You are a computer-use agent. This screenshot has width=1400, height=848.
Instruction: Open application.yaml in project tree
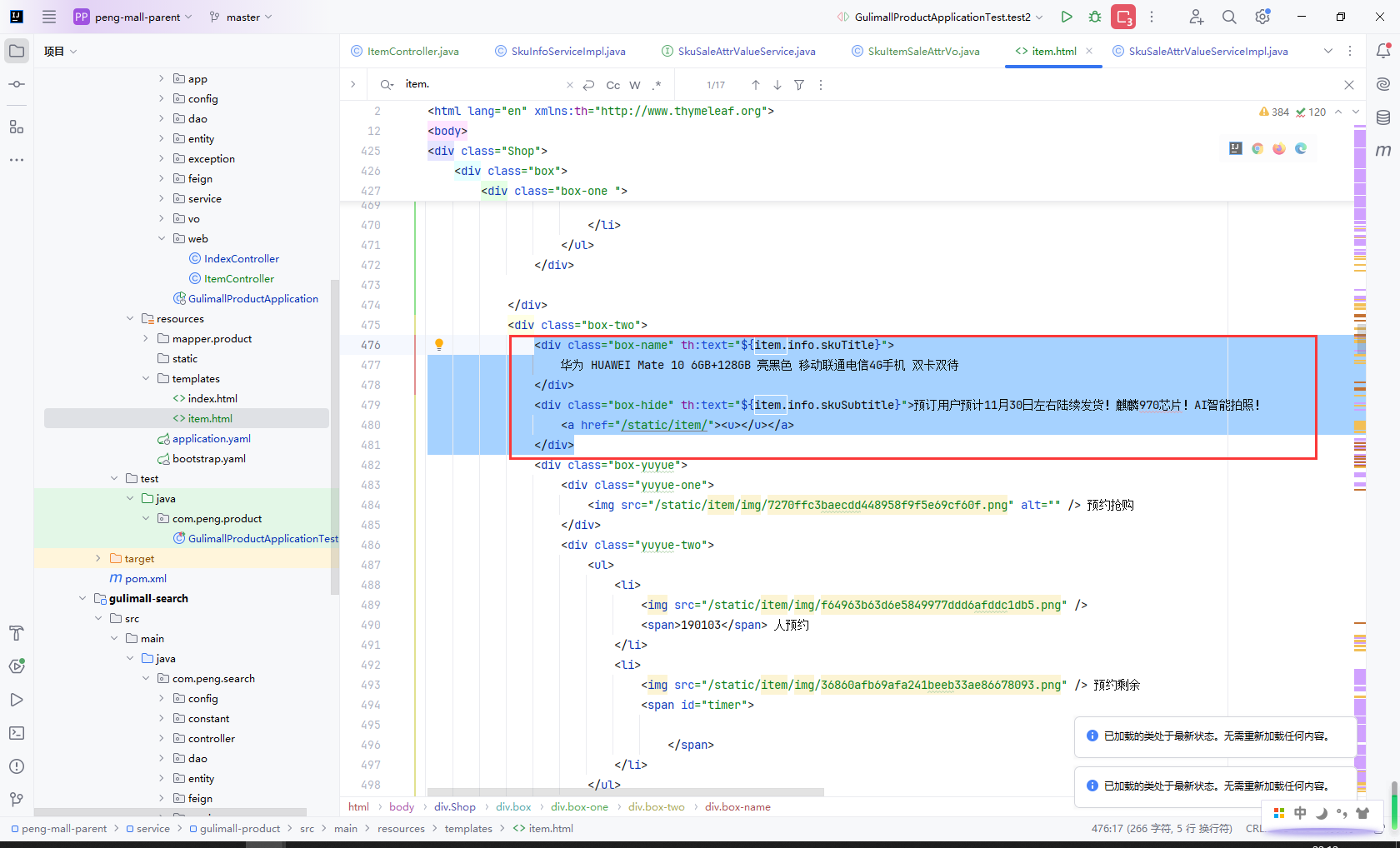(204, 439)
